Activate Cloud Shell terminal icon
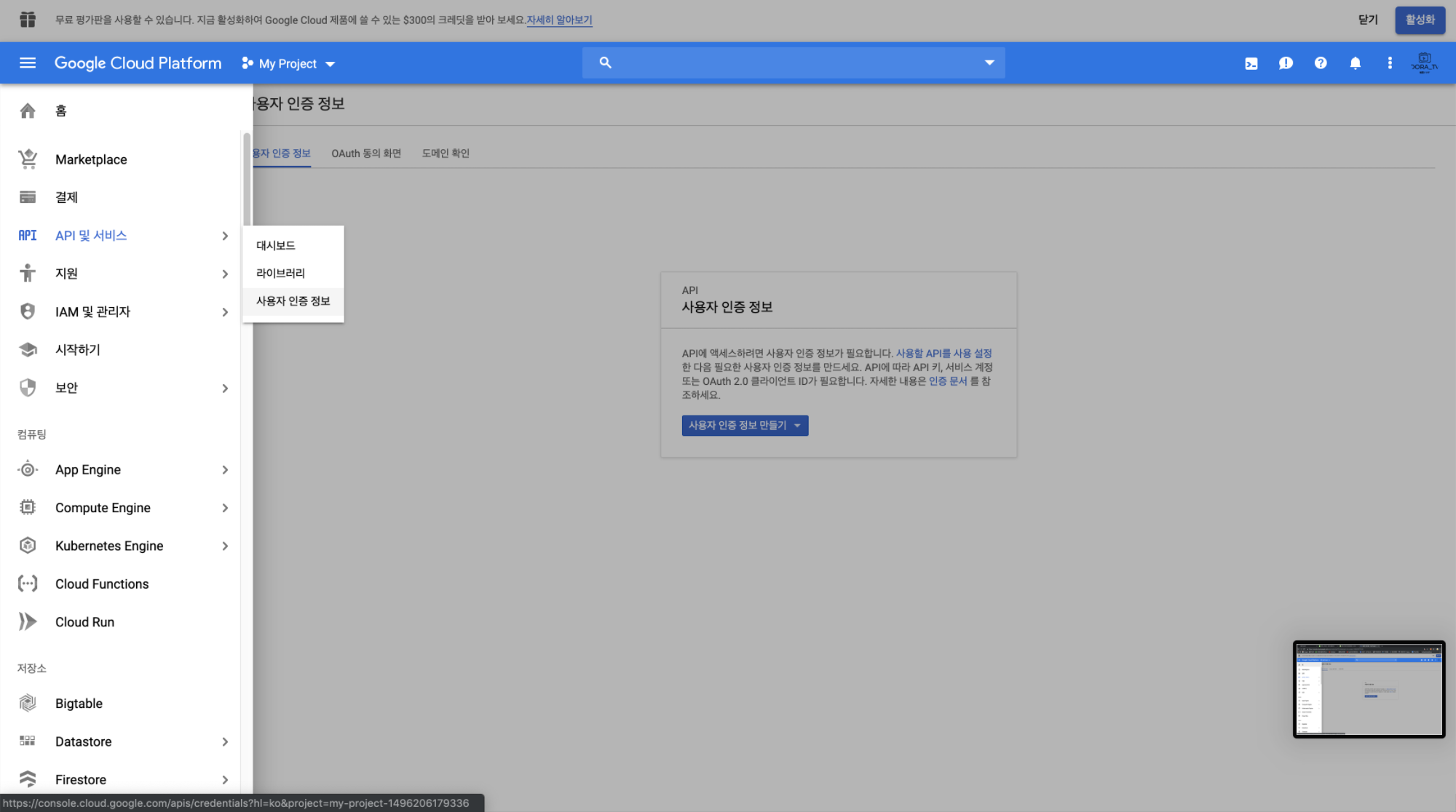Image resolution: width=1456 pixels, height=812 pixels. click(1251, 63)
